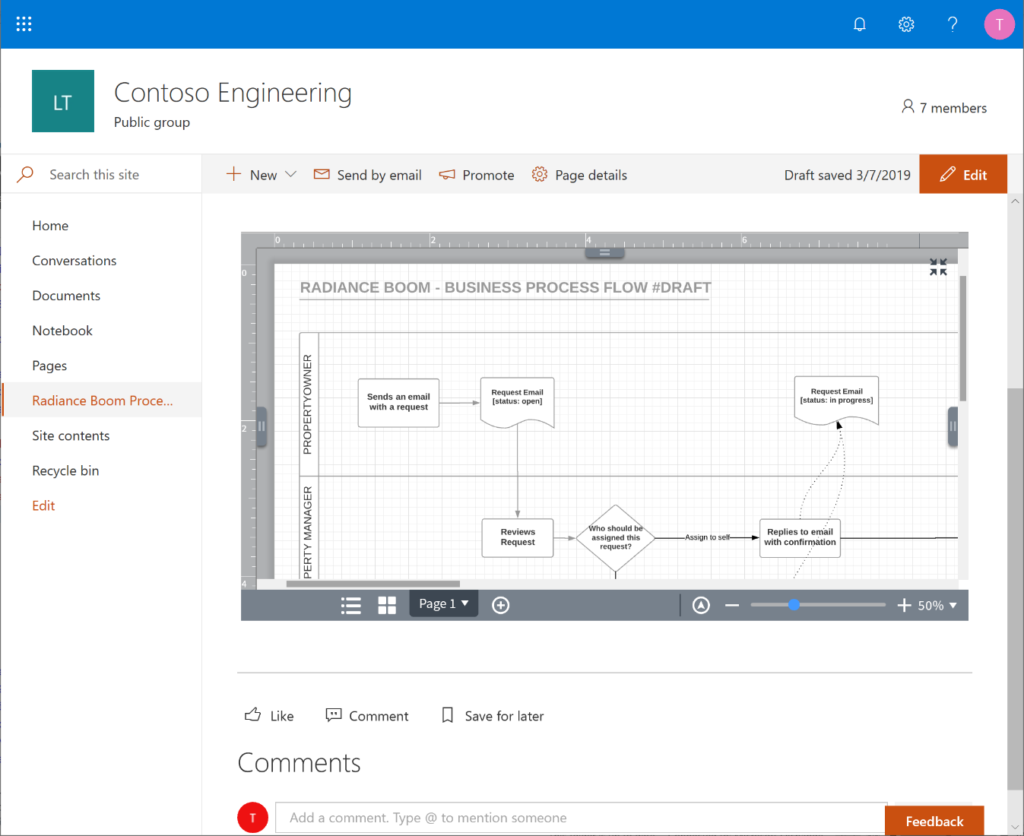Viewport: 1024px width, 836px height.
Task: Click the Edit link in left navigation
Action: coord(43,506)
